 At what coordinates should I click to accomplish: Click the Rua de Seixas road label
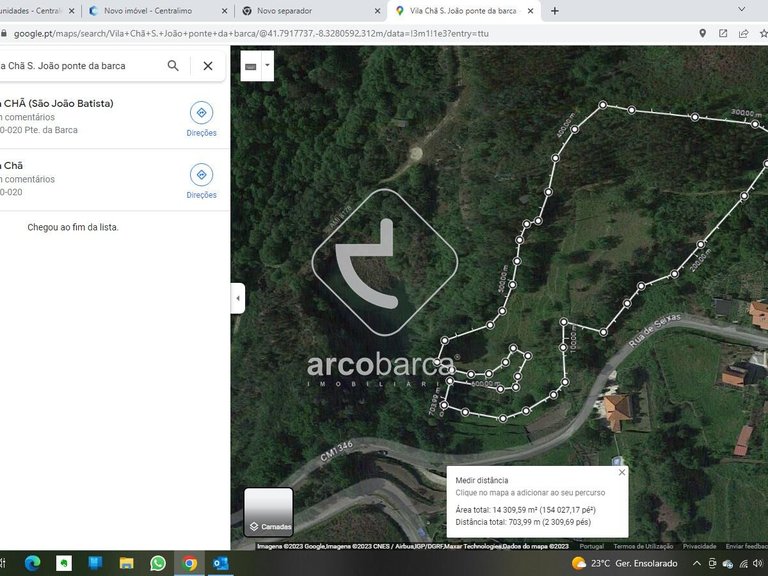pyautogui.click(x=654, y=330)
